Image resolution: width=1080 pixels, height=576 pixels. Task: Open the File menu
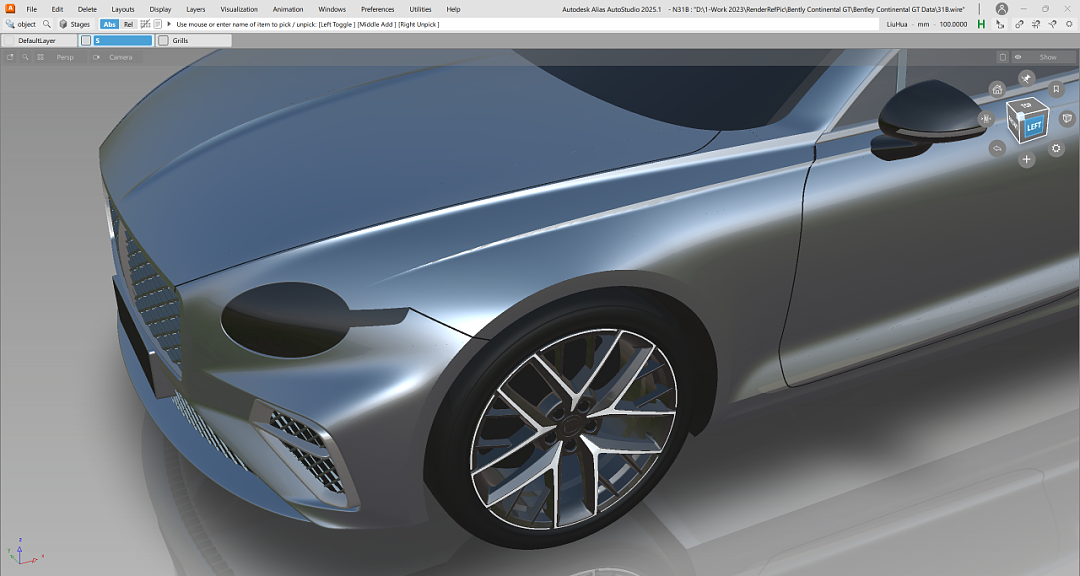pyautogui.click(x=32, y=9)
